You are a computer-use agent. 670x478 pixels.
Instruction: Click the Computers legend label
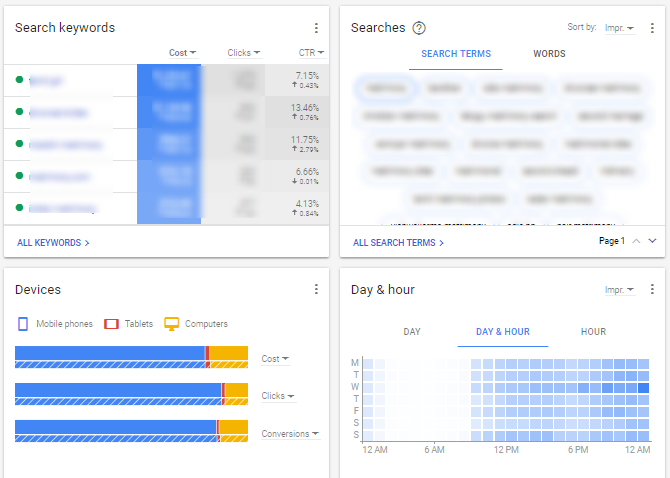click(206, 324)
